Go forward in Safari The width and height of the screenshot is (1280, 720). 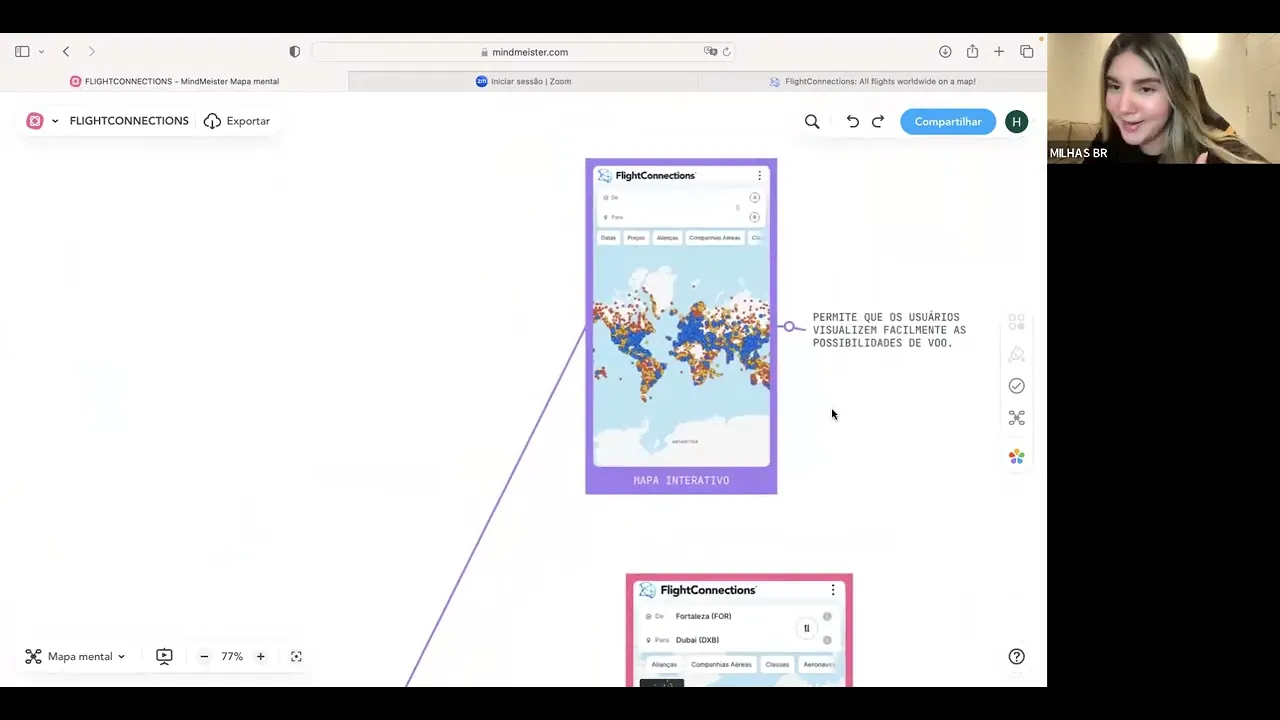(x=92, y=52)
